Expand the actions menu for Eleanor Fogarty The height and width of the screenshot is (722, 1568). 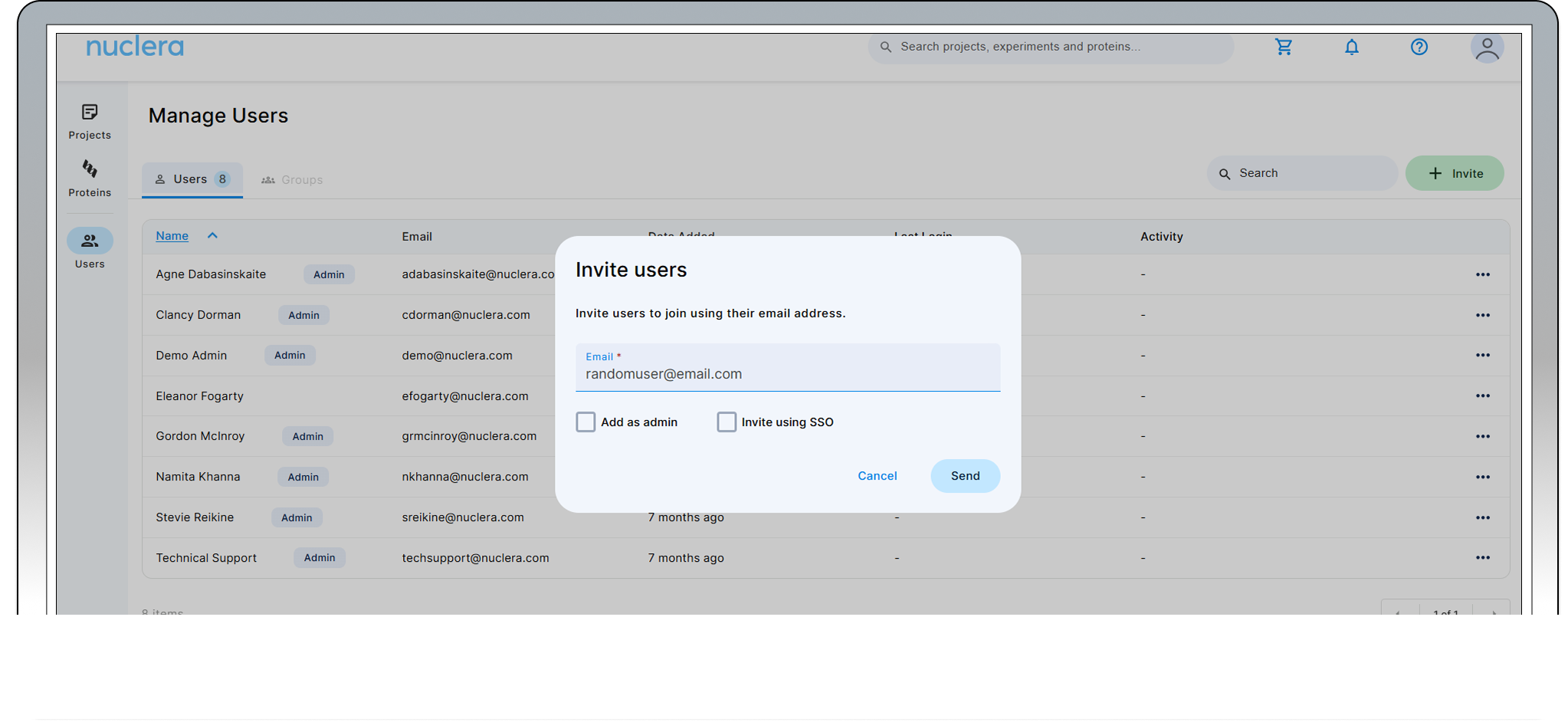tap(1482, 396)
